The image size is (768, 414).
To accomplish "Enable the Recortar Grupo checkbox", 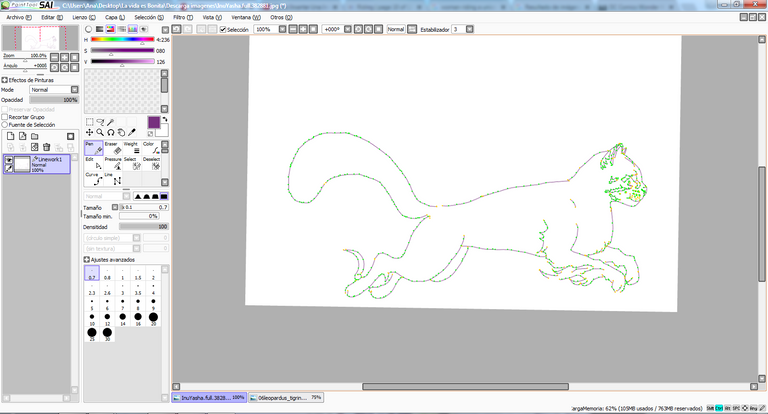I will pyautogui.click(x=4, y=117).
